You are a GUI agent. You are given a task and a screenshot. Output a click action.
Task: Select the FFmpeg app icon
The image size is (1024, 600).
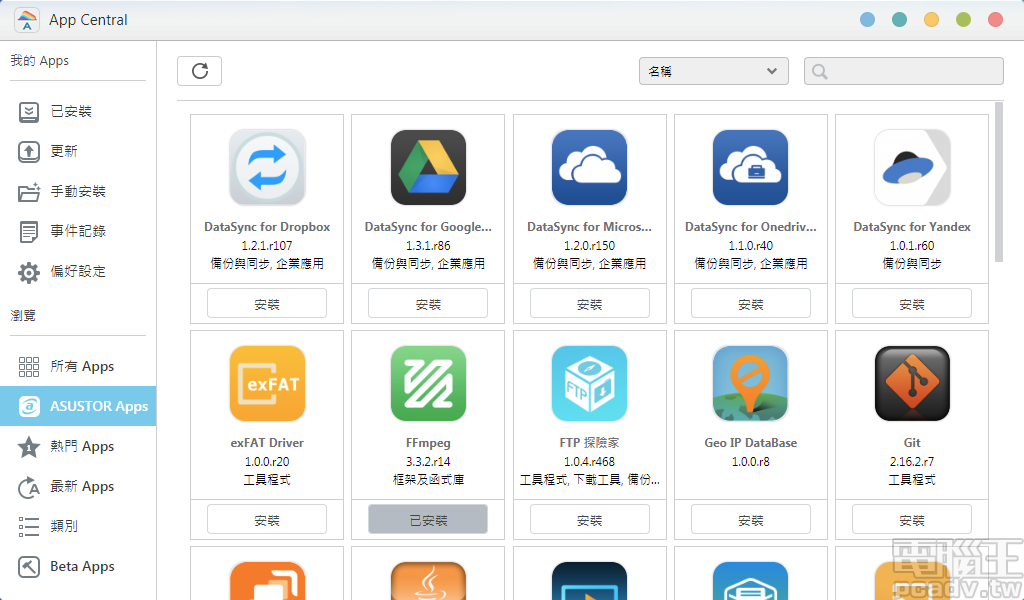(428, 383)
